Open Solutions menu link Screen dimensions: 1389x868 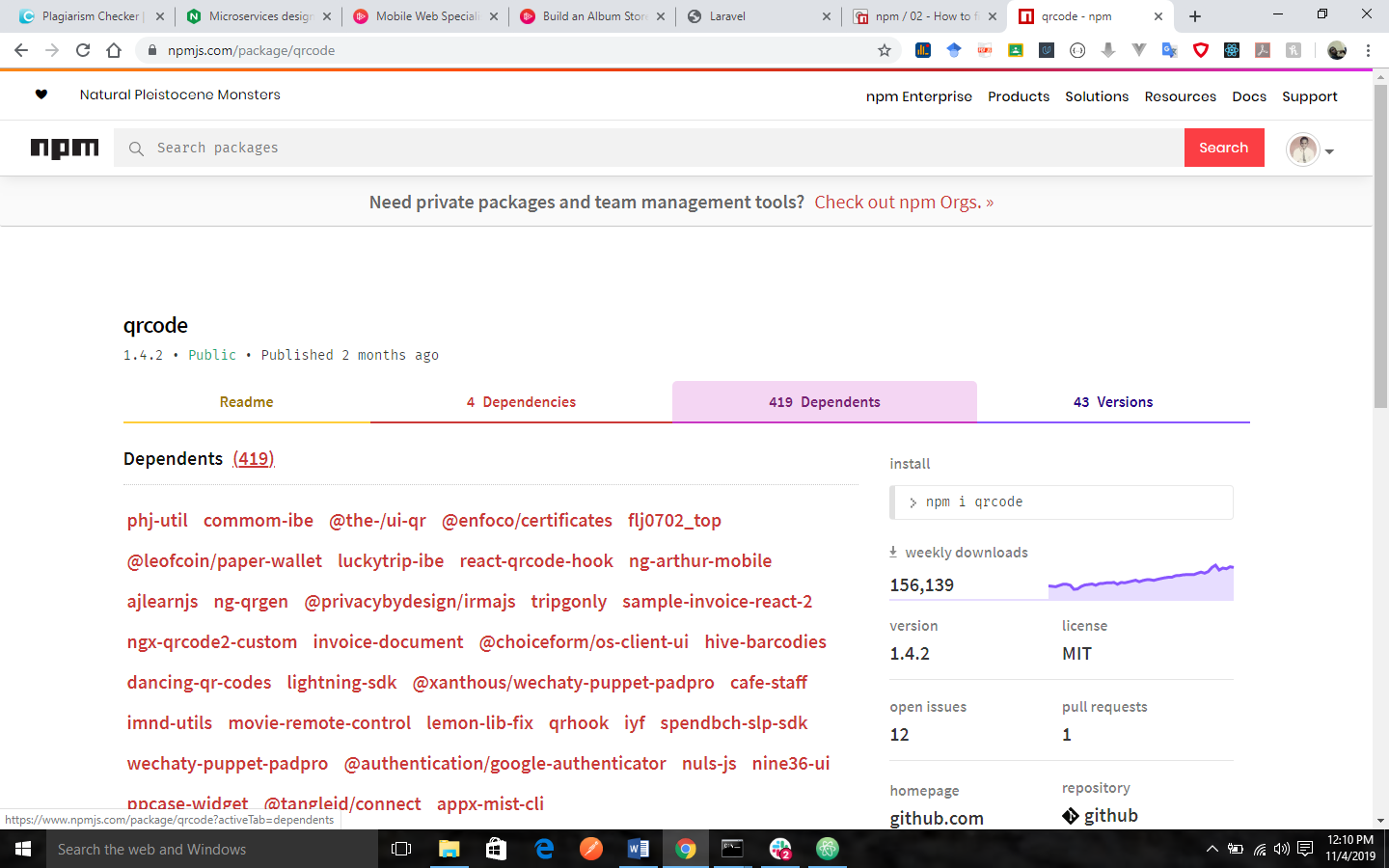(1097, 96)
